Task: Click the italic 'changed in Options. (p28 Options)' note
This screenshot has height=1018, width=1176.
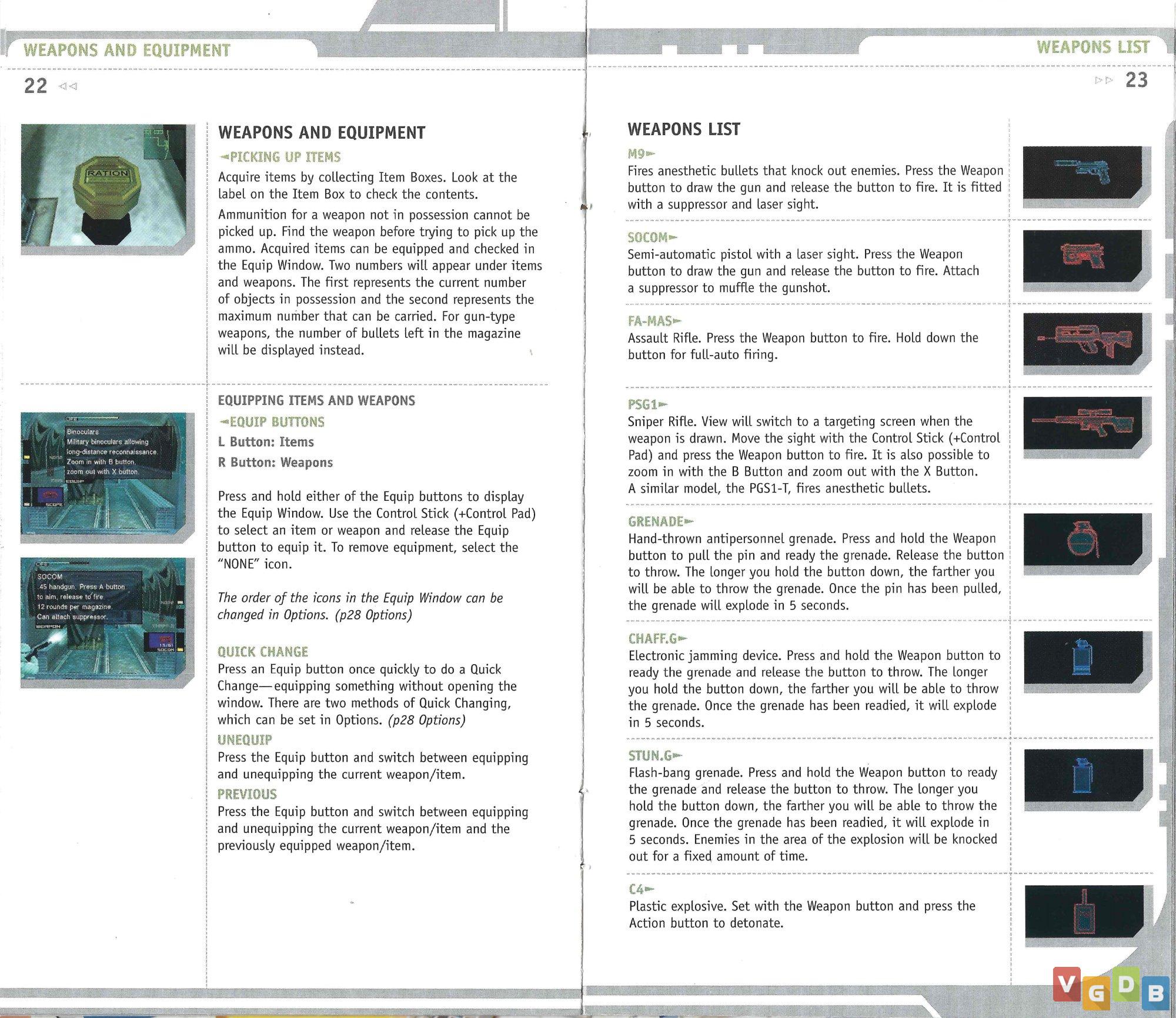Action: tap(315, 615)
